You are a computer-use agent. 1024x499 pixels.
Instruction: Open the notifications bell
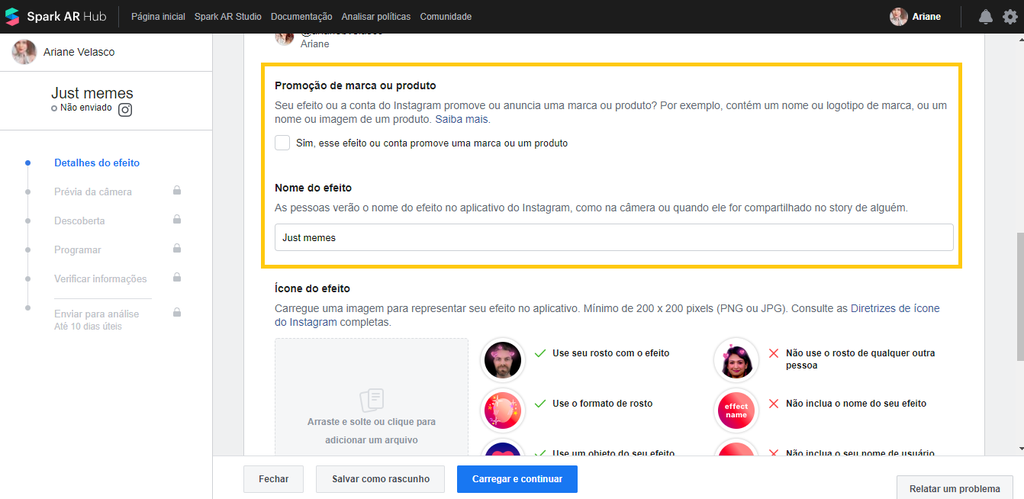click(x=985, y=17)
